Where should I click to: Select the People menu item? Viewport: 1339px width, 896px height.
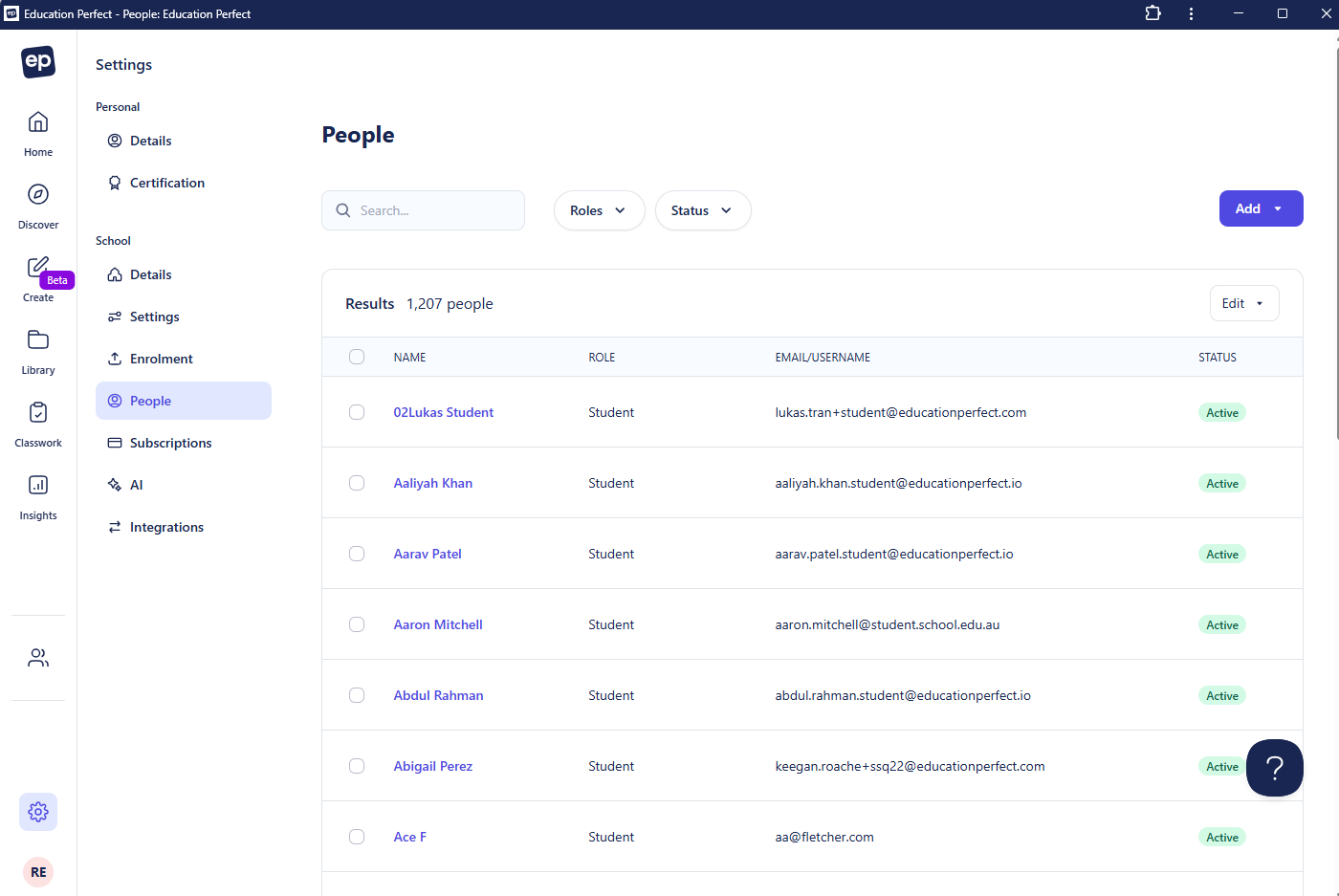point(184,401)
